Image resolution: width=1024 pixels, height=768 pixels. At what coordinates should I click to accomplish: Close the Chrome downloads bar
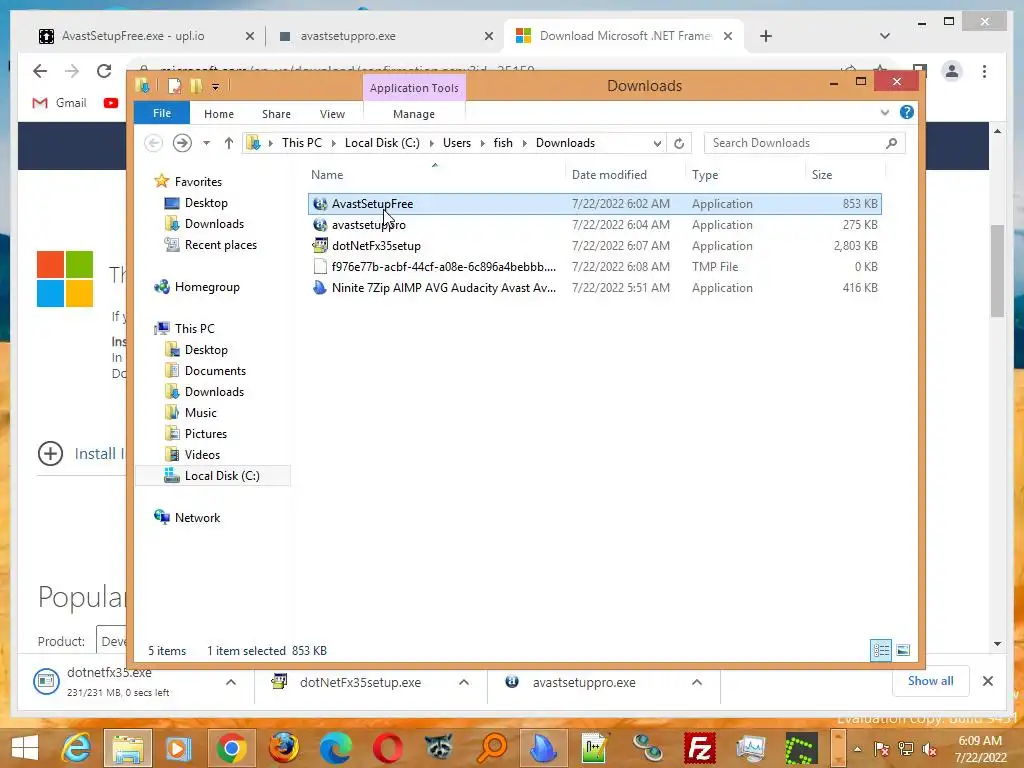pos(987,681)
